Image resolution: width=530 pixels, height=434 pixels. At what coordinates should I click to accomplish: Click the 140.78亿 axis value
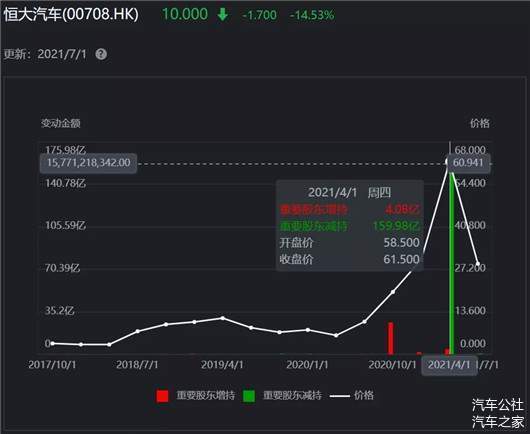(66, 183)
